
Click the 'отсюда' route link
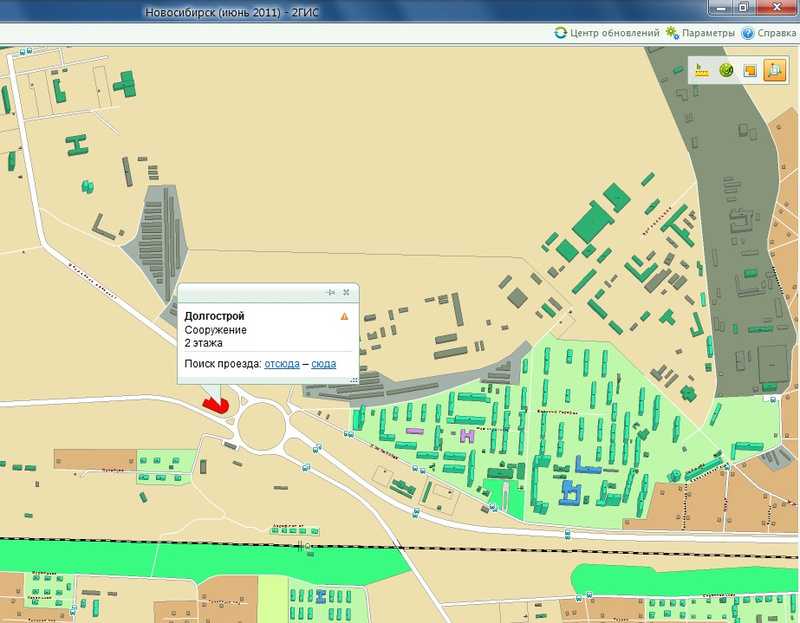[x=282, y=364]
